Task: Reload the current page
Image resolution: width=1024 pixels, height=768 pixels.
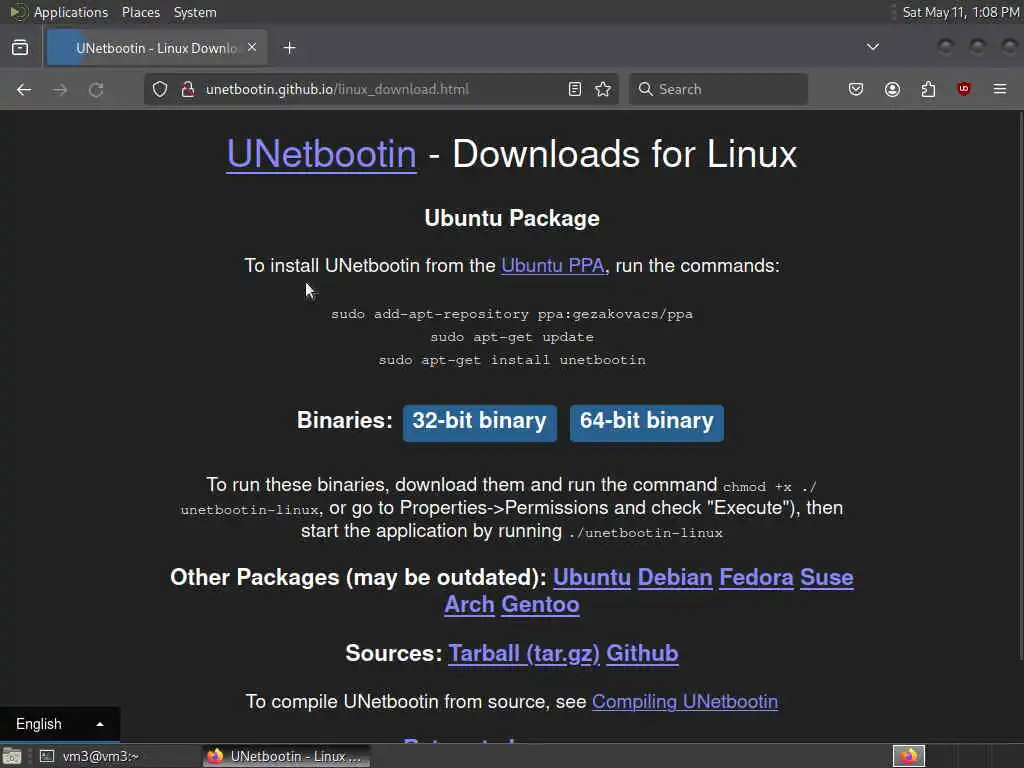Action: pos(96,89)
